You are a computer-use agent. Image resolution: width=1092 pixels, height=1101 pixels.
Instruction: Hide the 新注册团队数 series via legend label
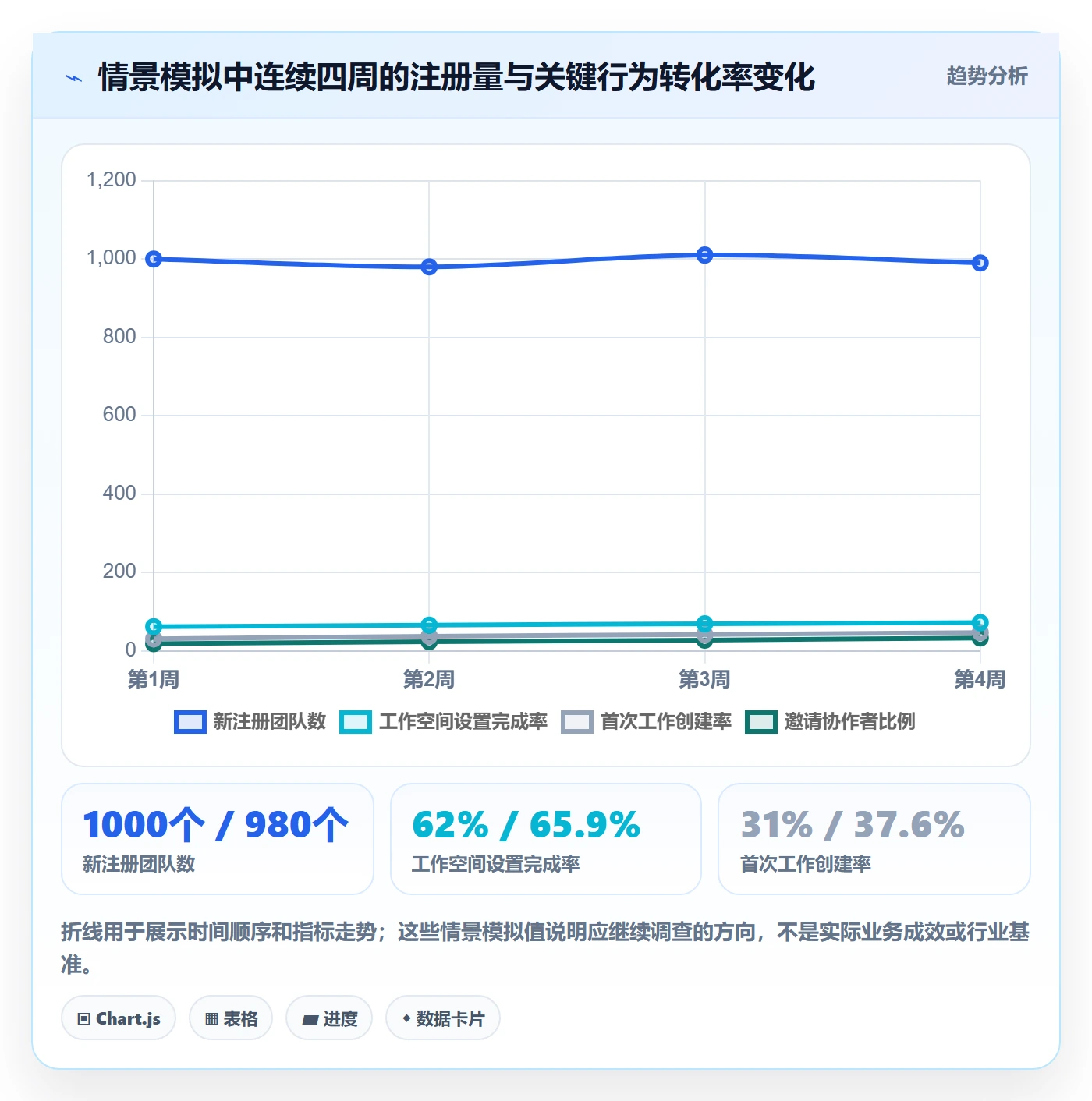pyautogui.click(x=270, y=722)
